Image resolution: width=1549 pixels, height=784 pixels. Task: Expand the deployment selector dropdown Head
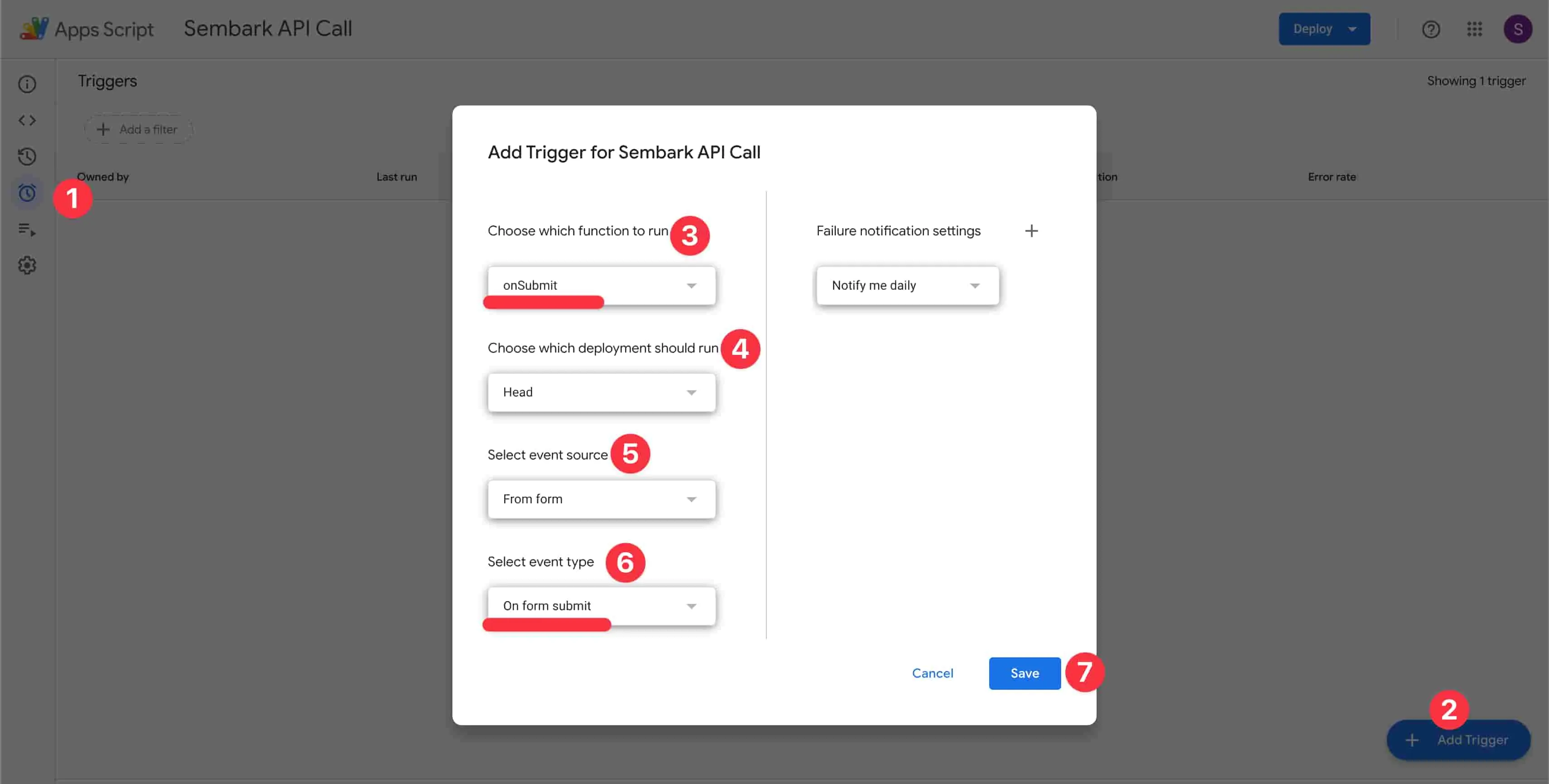pos(601,392)
